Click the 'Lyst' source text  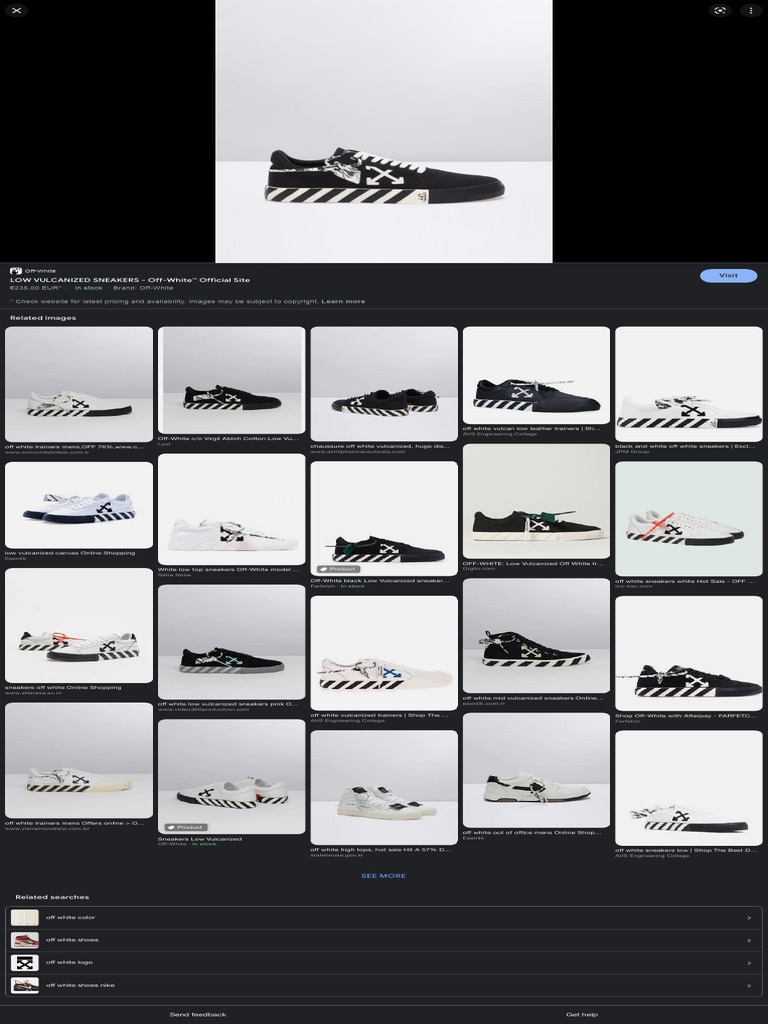[x=164, y=443]
